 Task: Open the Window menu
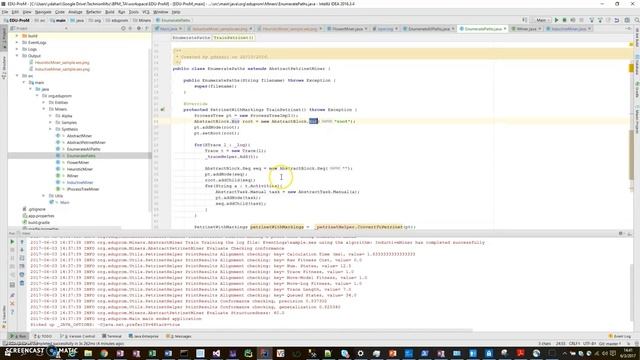coord(160,12)
